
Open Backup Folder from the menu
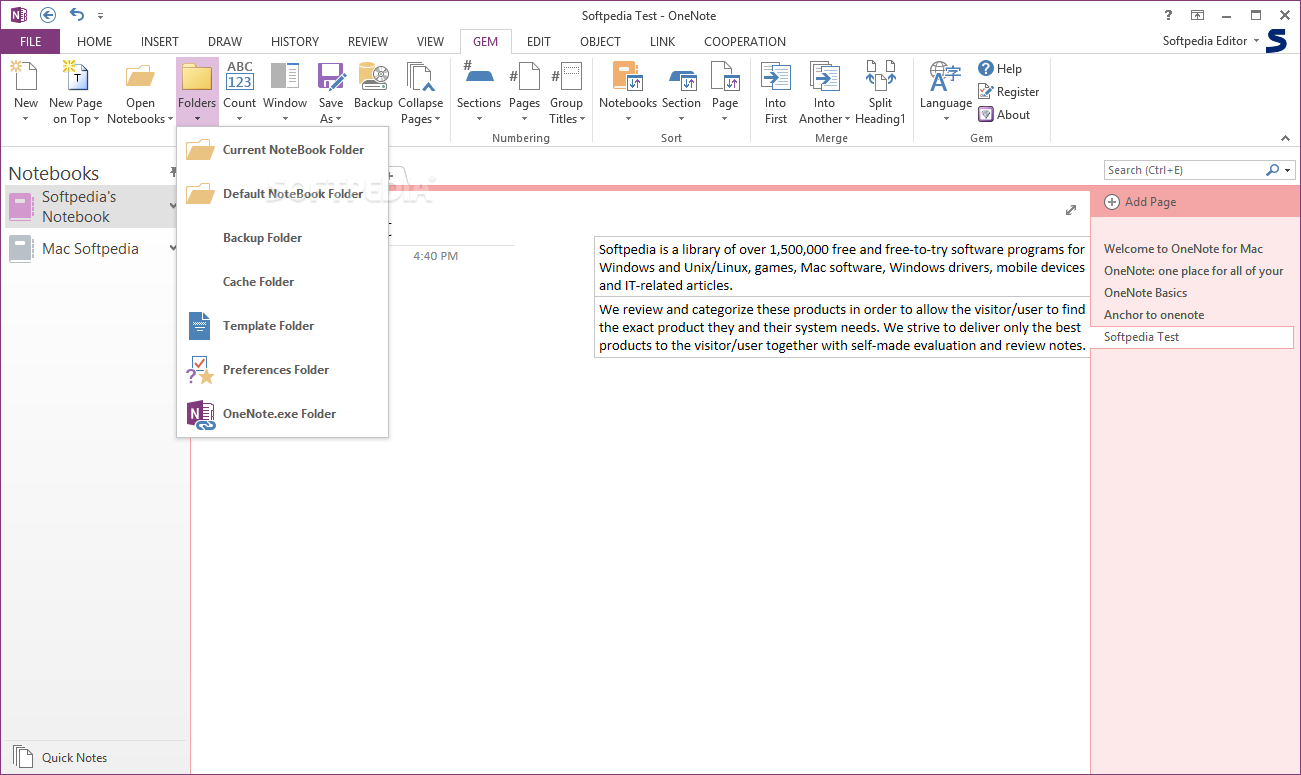pos(282,238)
